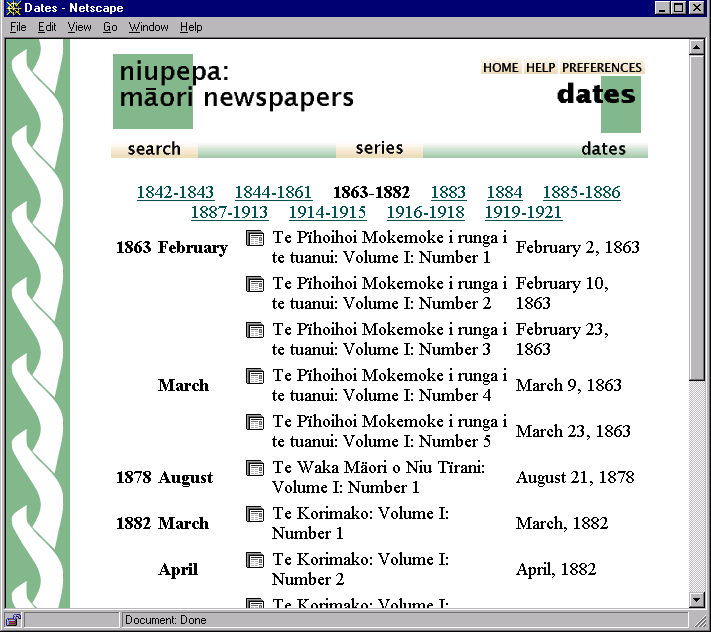Click the HOME button
711x632 pixels.
501,68
